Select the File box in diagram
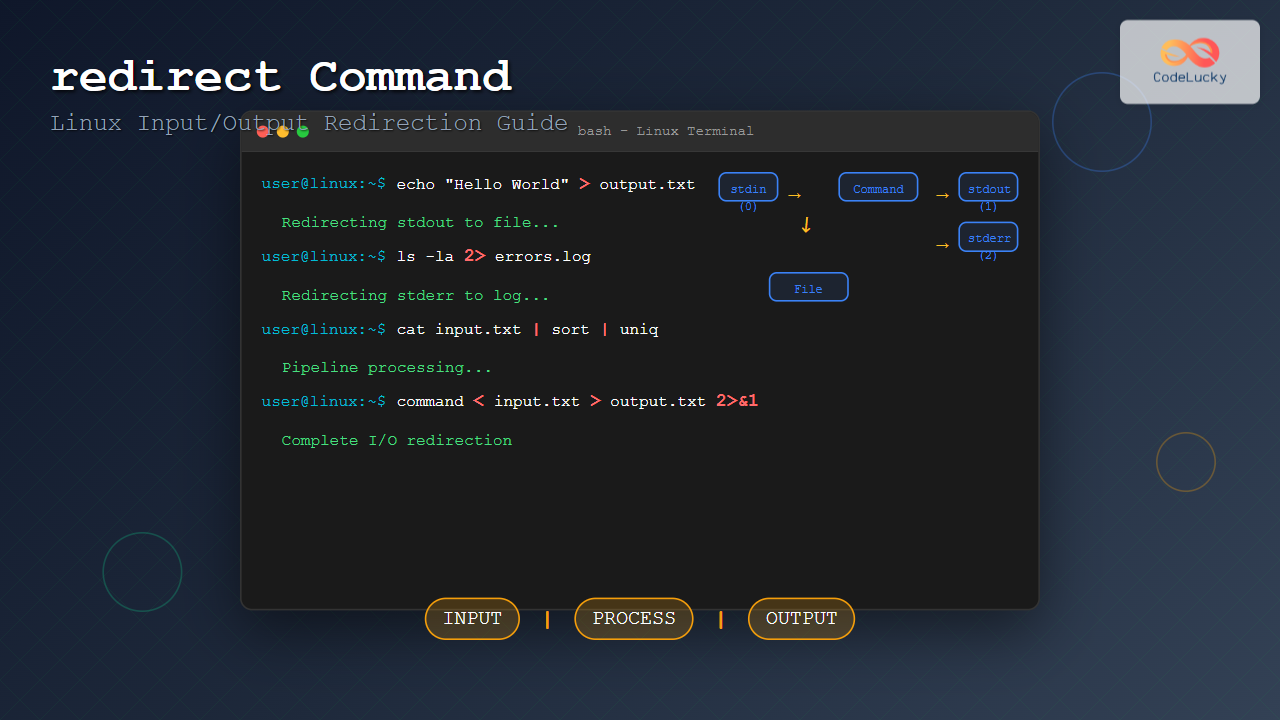Viewport: 1280px width, 720px height. pos(808,287)
